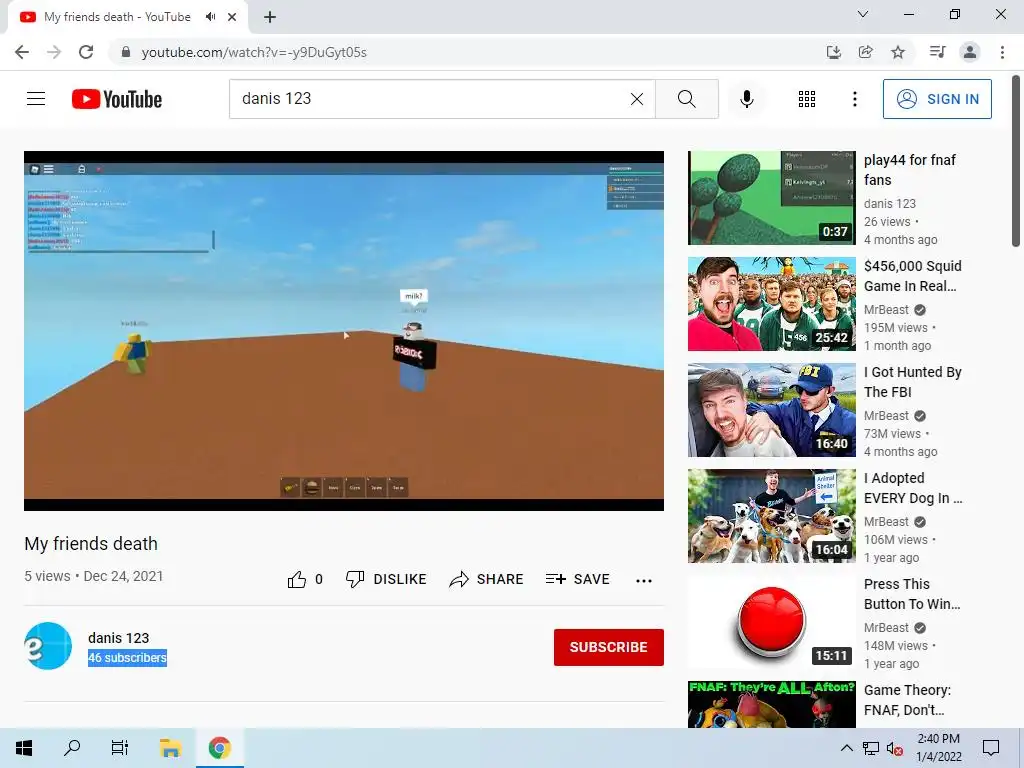
Task: Open $456,000 Squid Game thumbnail
Action: click(x=771, y=304)
